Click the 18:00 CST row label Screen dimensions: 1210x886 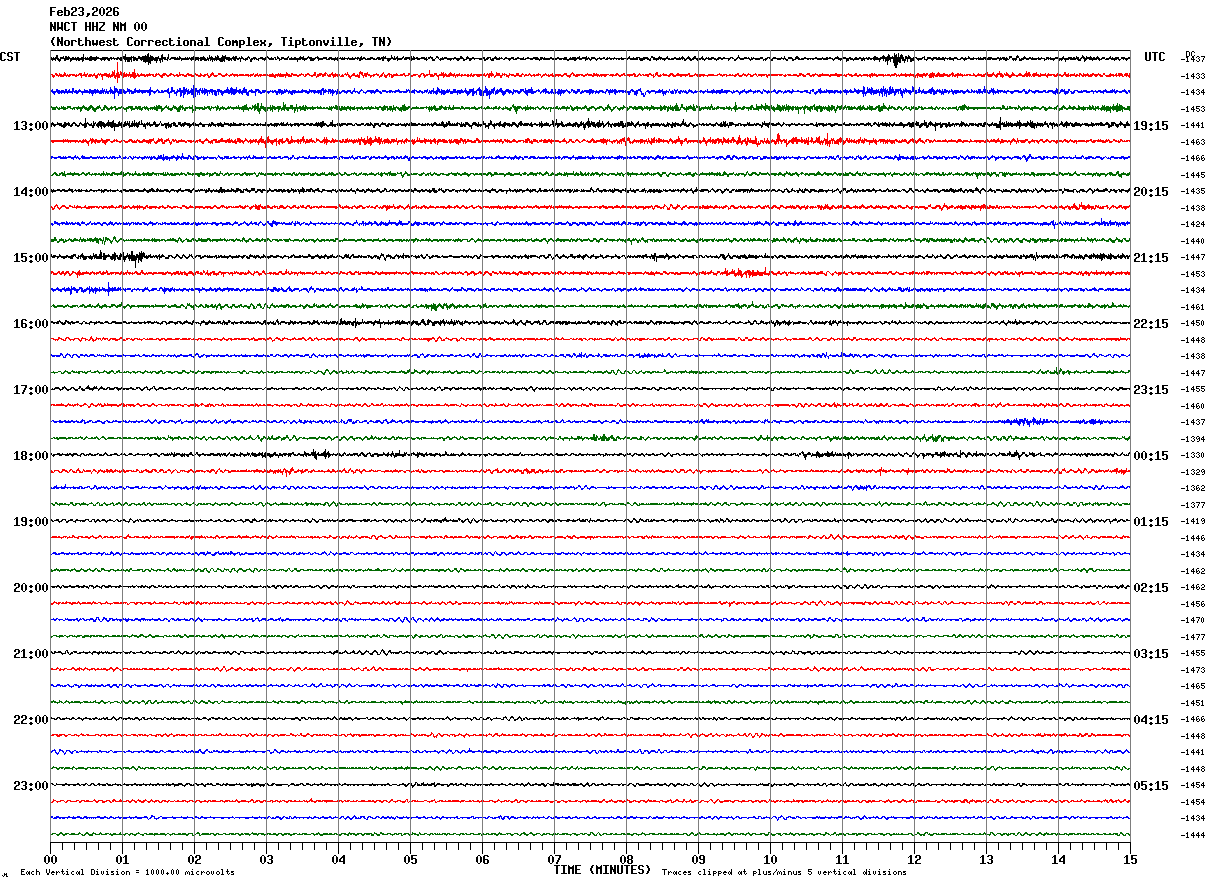tap(30, 456)
